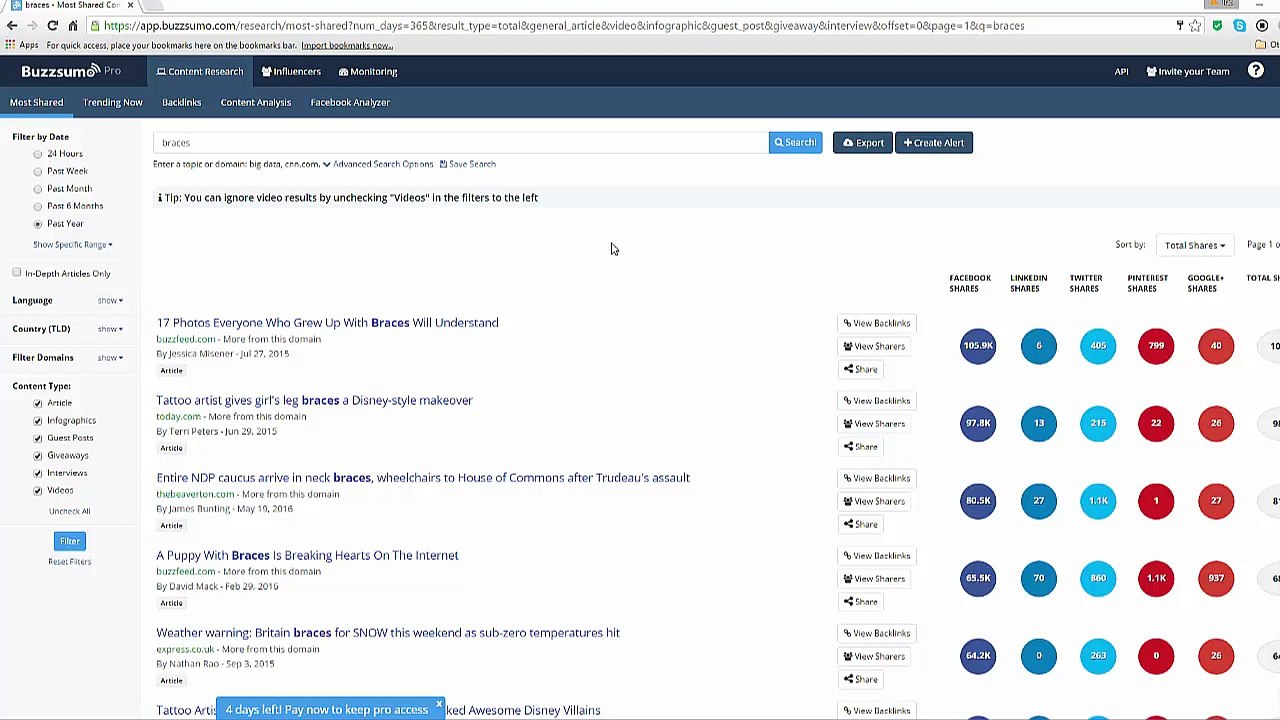
Task: Close the braces - Most Shared browser tab
Action: pos(130,5)
